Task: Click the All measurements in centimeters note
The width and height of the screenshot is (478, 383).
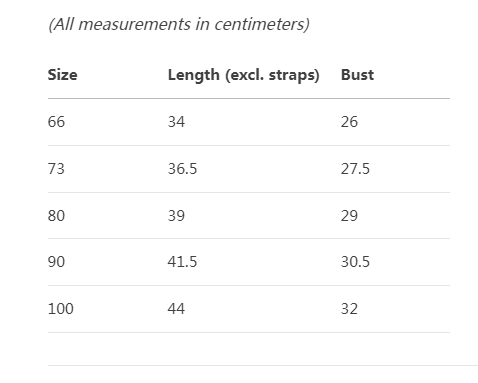Action: coord(179,24)
